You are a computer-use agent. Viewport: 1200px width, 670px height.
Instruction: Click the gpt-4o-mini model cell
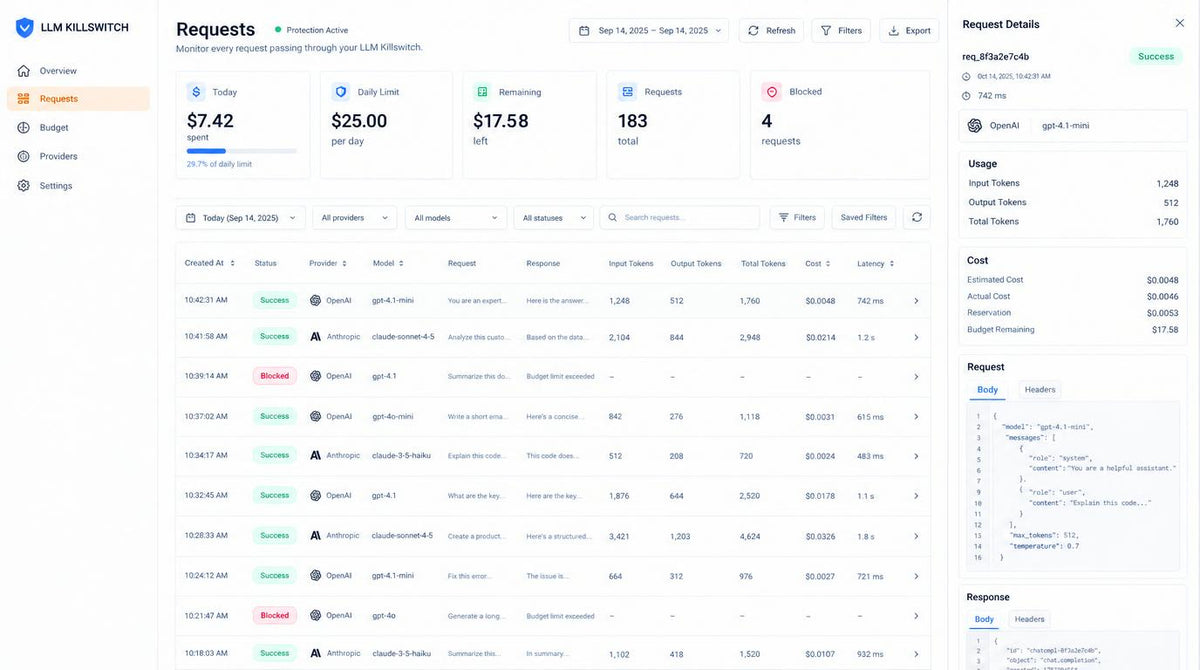(392, 416)
